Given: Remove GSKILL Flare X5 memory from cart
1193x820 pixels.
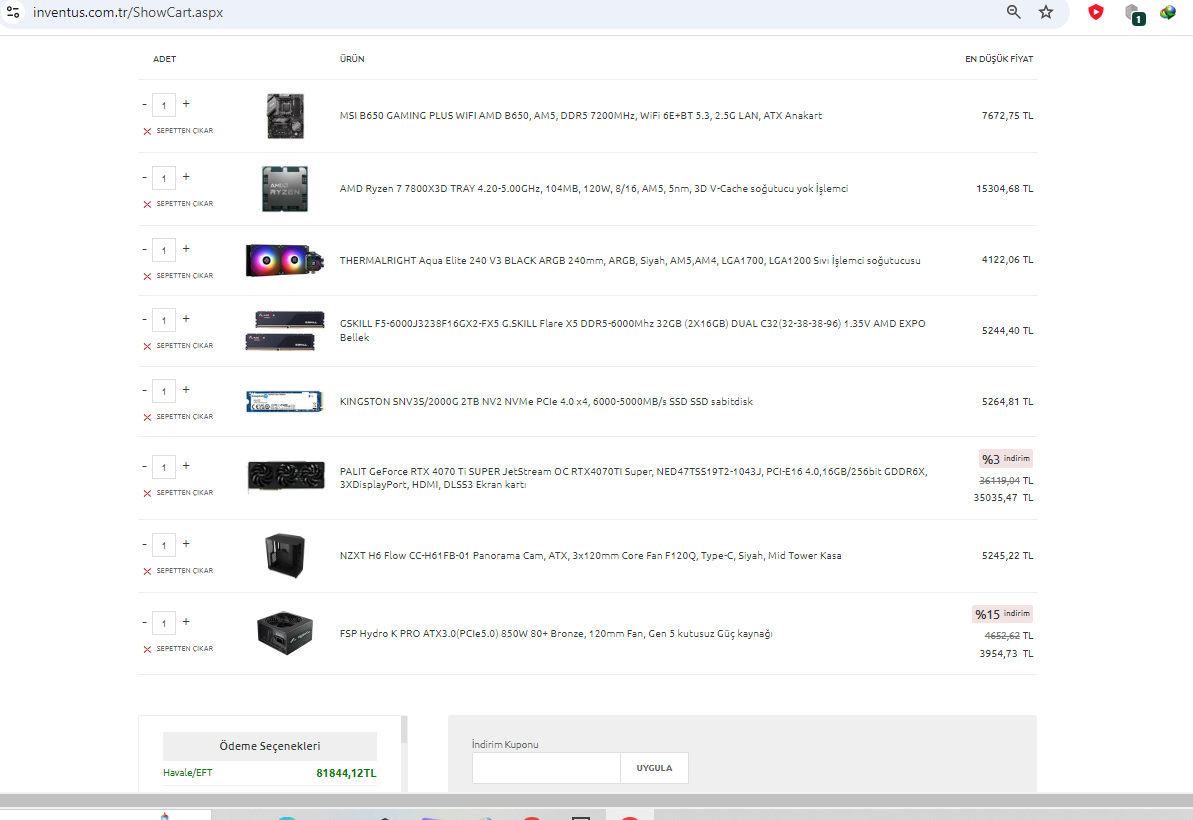Looking at the screenshot, I should click(x=178, y=346).
